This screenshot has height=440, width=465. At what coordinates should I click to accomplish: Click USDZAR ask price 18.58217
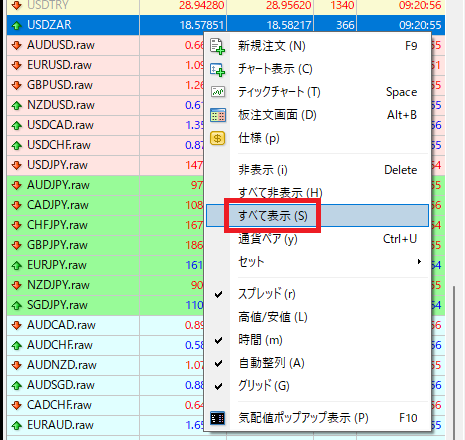289,25
